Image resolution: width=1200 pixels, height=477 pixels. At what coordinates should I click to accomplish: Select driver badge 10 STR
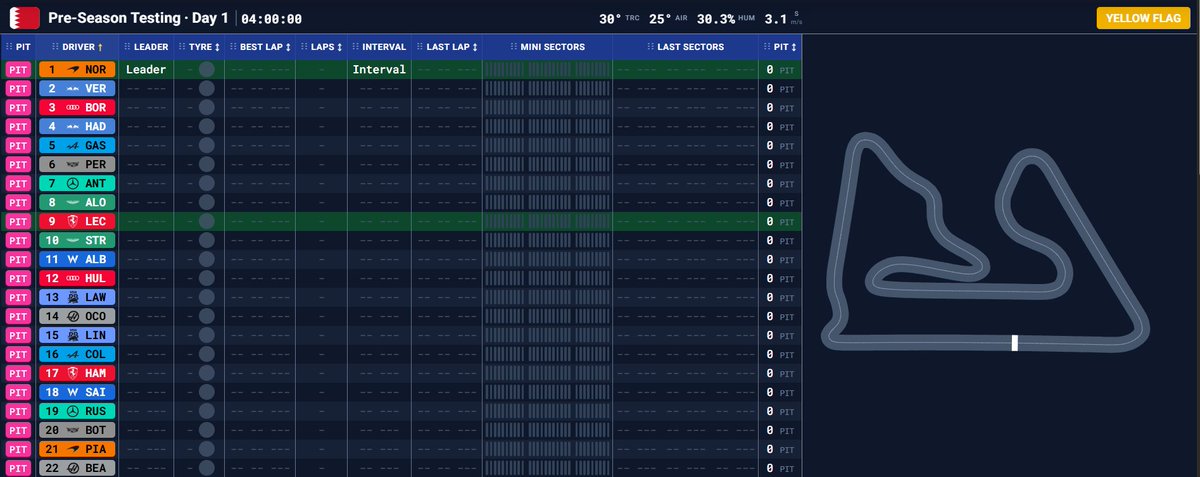[76, 240]
